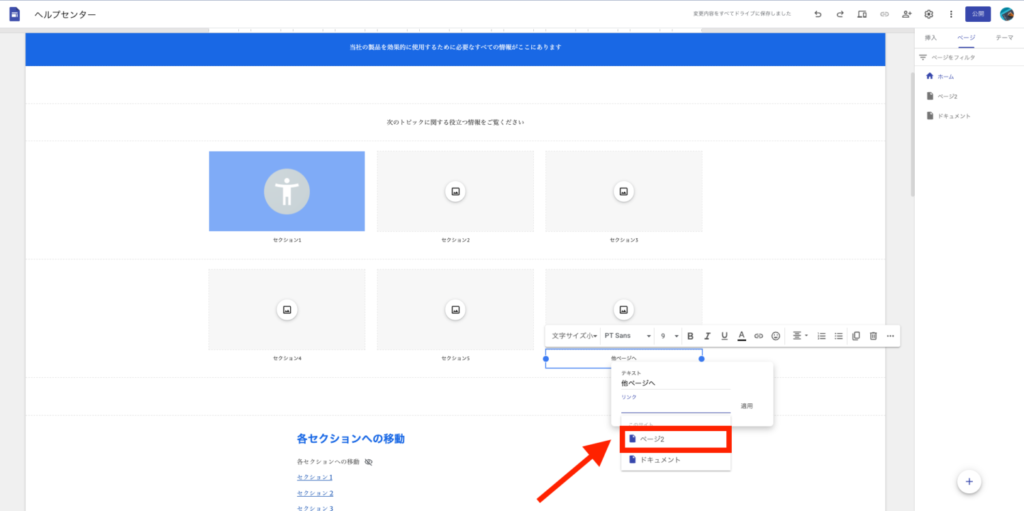
Task: Open the device preview icon
Action: click(x=862, y=14)
